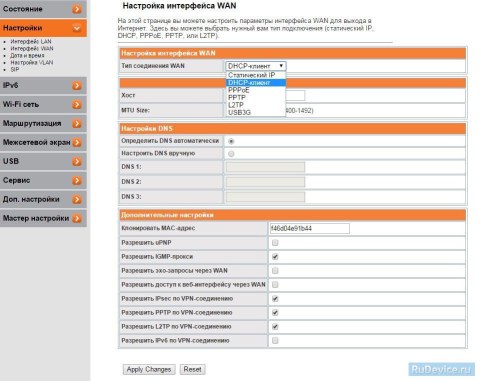Select Определить DNS автоматически radio button
The width and height of the screenshot is (480, 381).
231,141
